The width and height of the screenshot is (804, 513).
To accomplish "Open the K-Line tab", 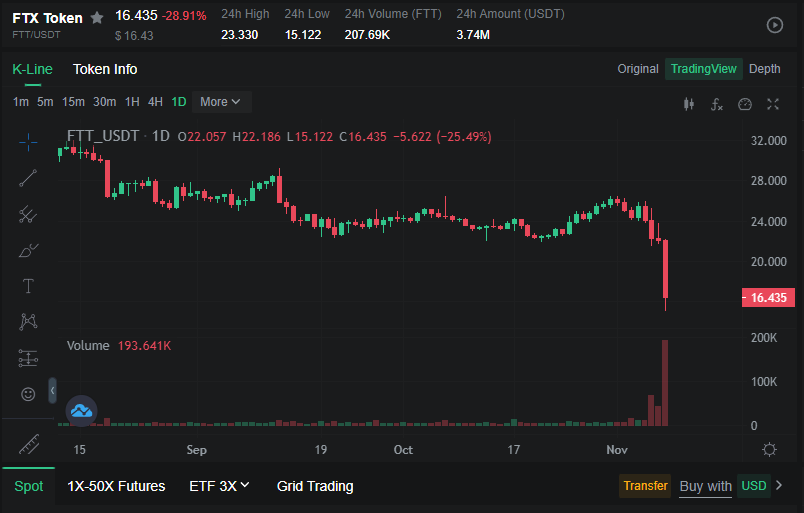I will 32,69.
